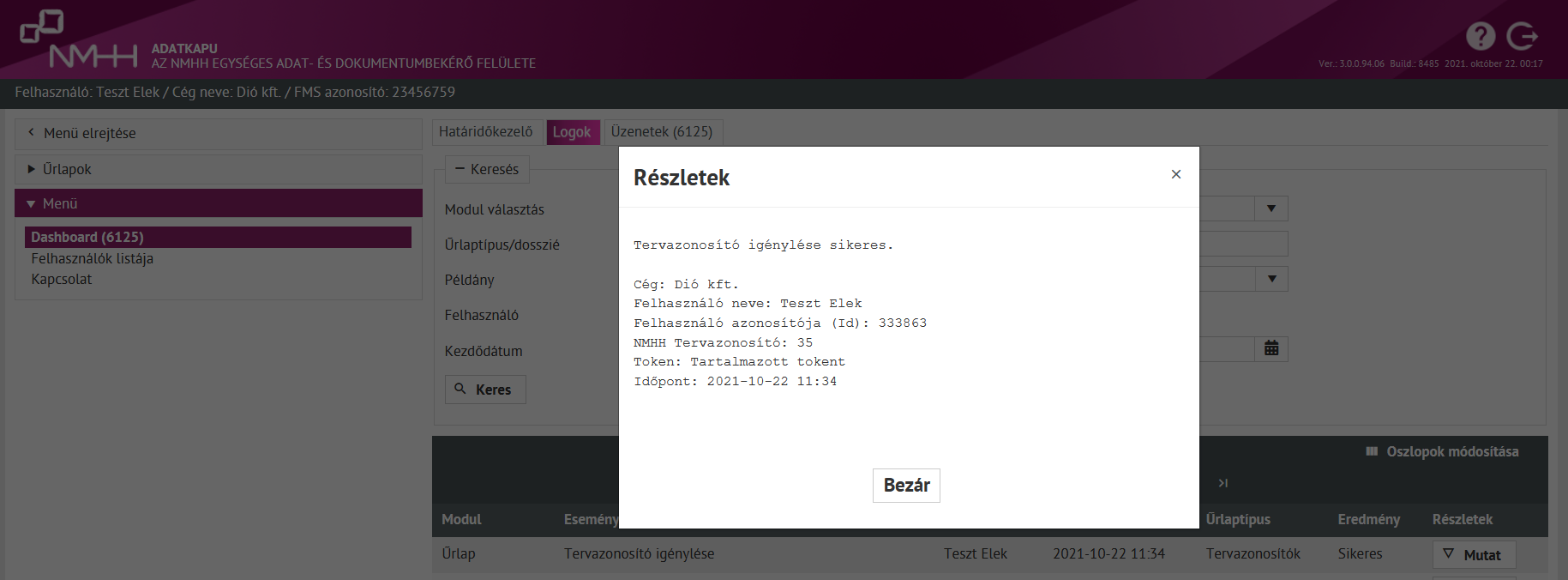Click the Űrlaptípus/dosszié input field
Viewport: 1568px width, 580px height.
click(x=1243, y=244)
